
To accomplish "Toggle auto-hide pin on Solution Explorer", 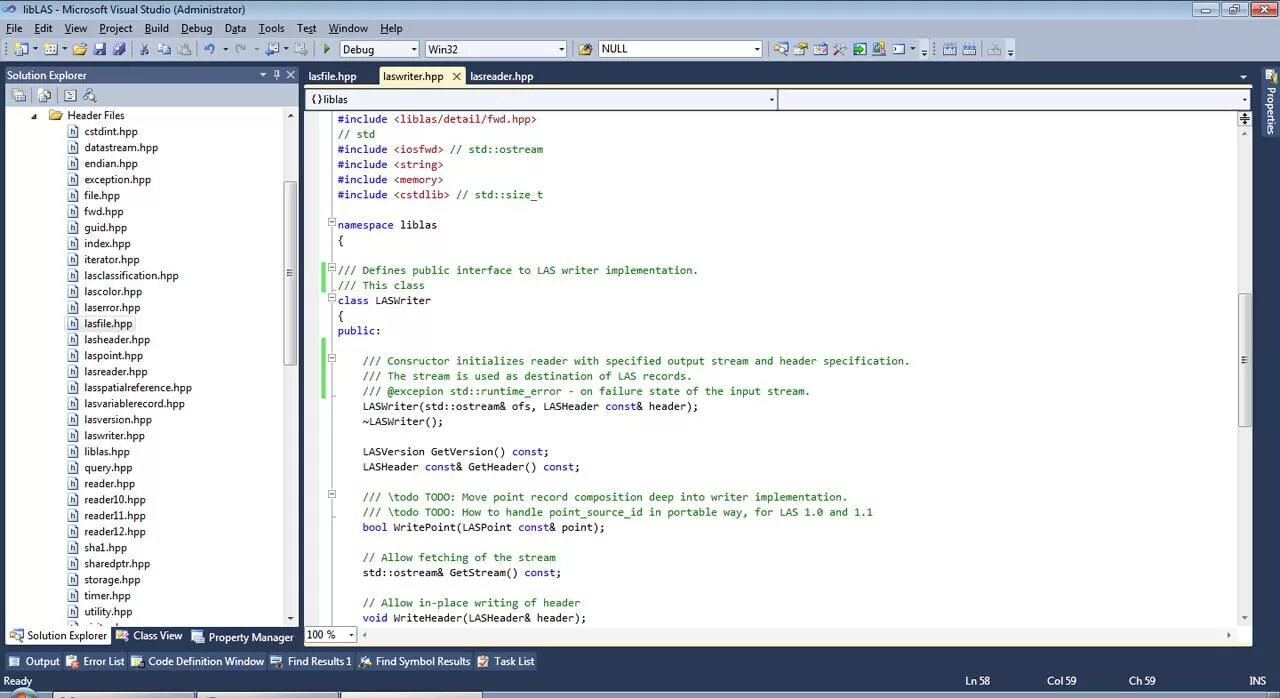I will pyautogui.click(x=277, y=75).
